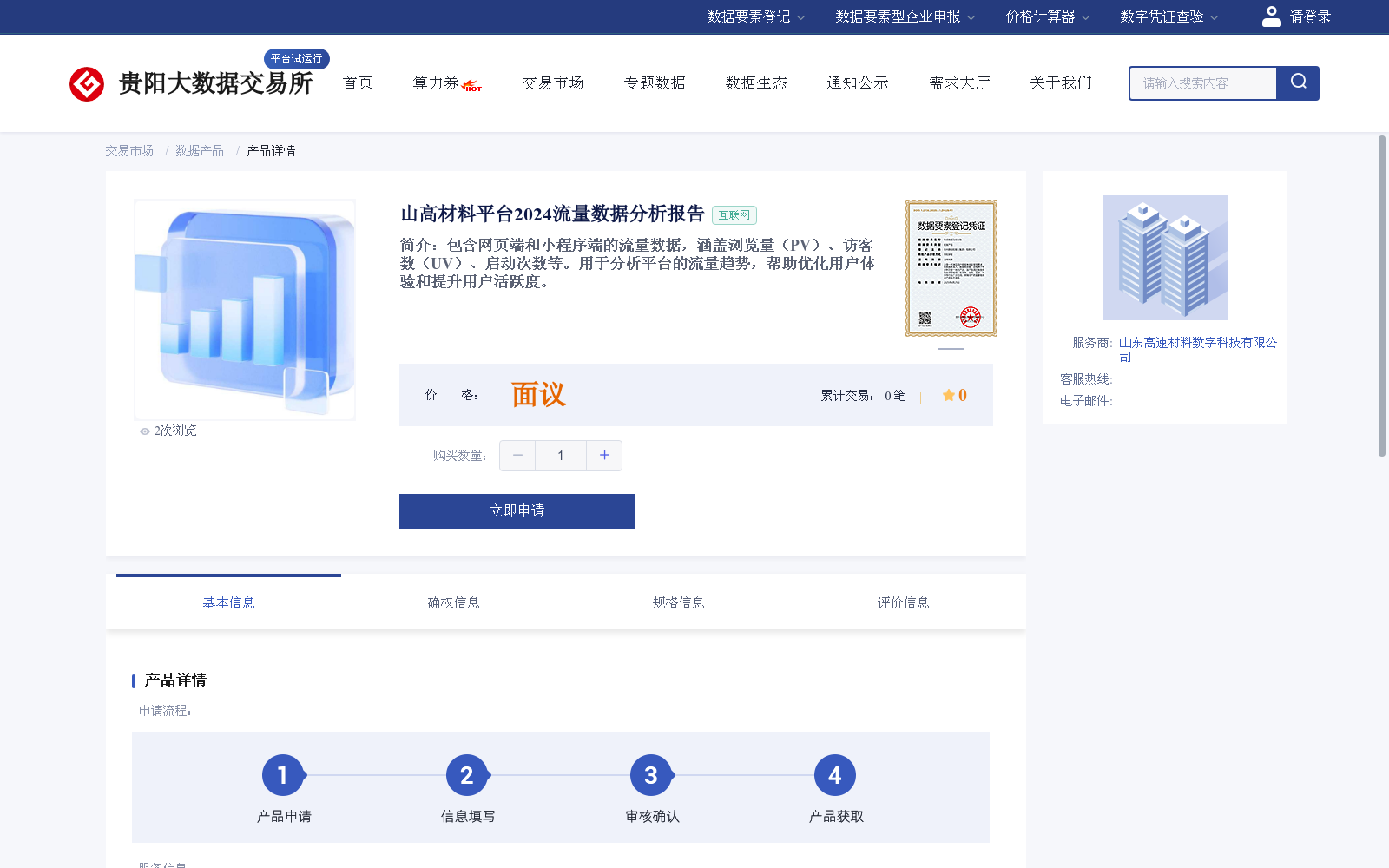Click the 产品详情 section heading
Image resolution: width=1389 pixels, height=868 pixels.
pyautogui.click(x=175, y=681)
